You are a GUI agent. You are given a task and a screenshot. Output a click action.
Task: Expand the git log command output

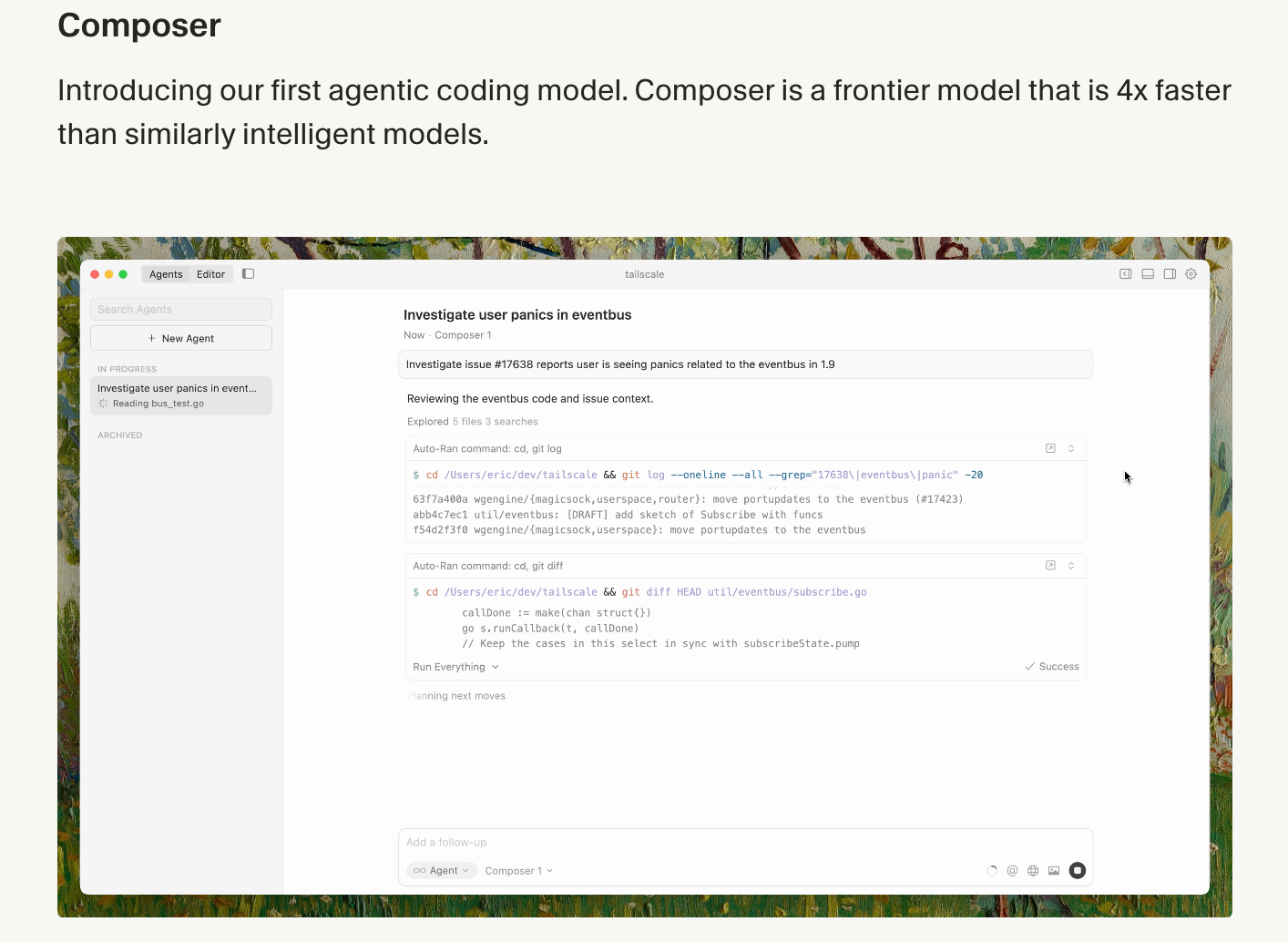pyautogui.click(x=1071, y=448)
